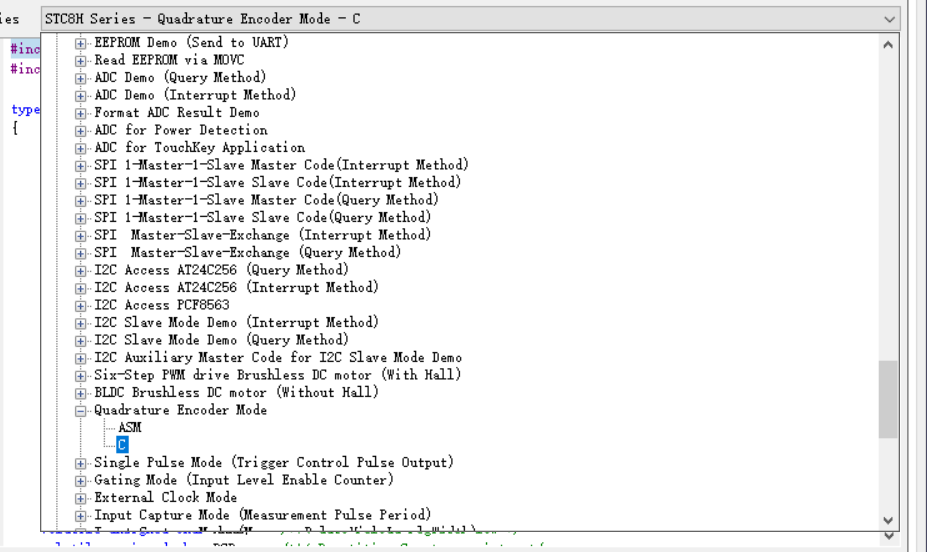This screenshot has width=927, height=552.
Task: Select Six-Step PWM drive Brushless DC motor
Action: 277,375
